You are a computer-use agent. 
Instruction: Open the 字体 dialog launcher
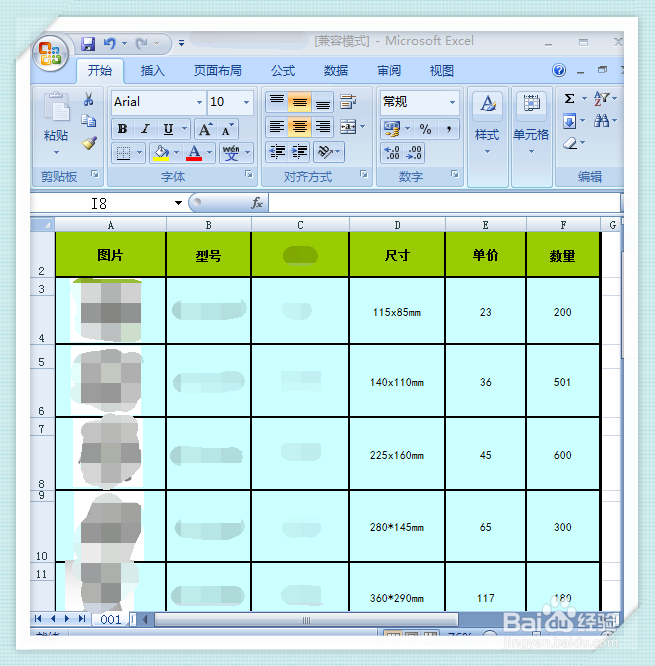click(x=249, y=174)
